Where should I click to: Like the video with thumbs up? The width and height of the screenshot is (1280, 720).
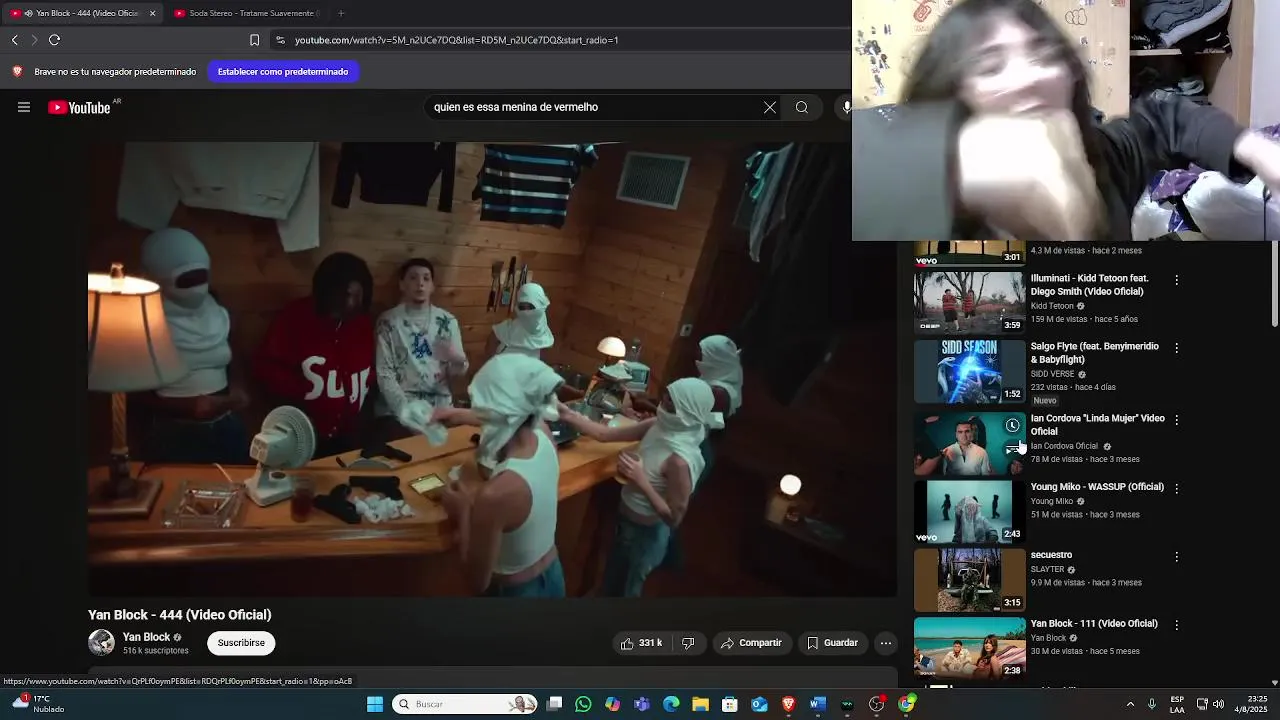click(x=641, y=643)
